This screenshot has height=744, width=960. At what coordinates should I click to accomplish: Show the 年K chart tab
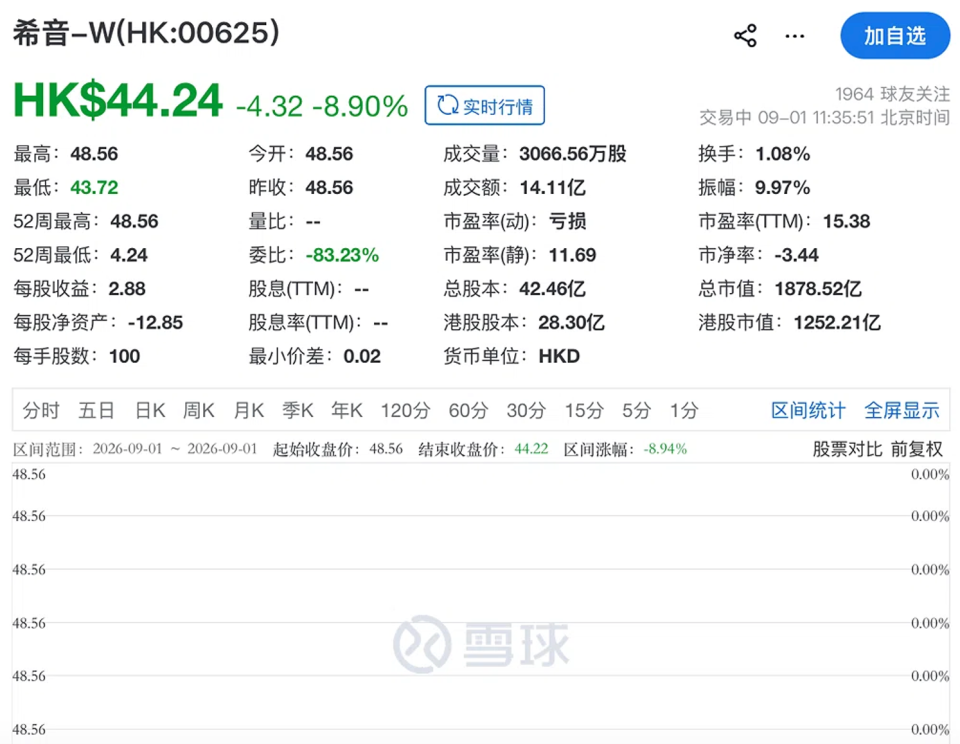pos(347,410)
